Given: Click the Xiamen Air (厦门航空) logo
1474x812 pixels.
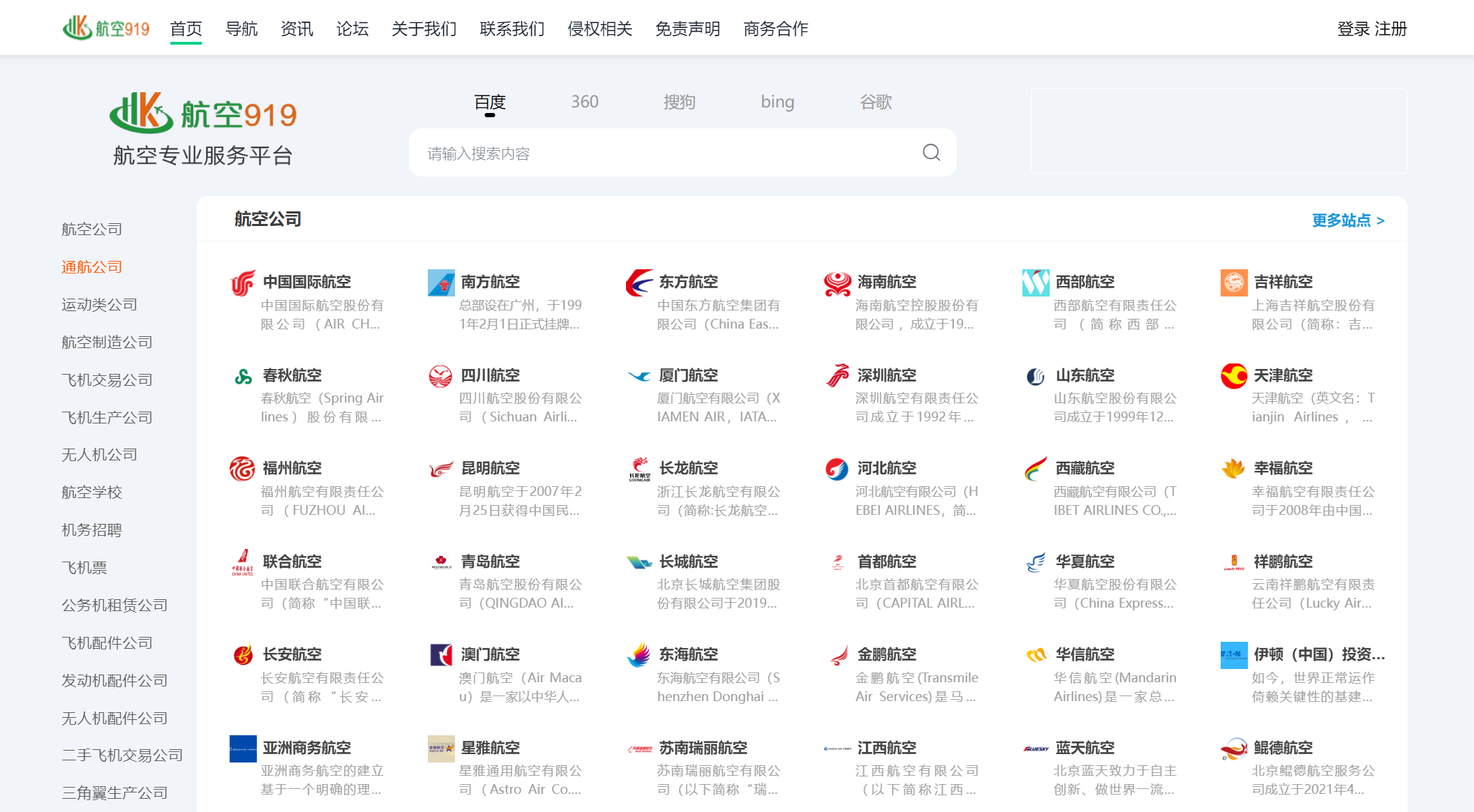Looking at the screenshot, I should pos(639,376).
